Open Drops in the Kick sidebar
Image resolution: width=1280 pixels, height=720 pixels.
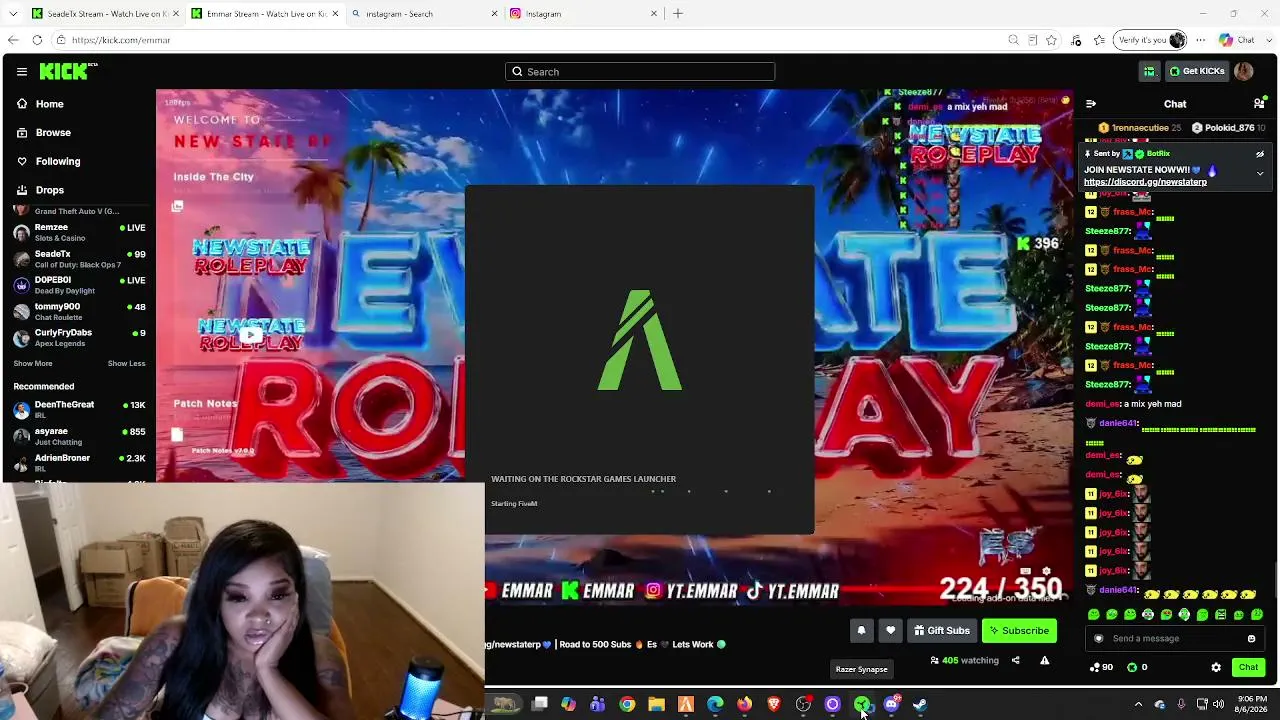point(78,190)
